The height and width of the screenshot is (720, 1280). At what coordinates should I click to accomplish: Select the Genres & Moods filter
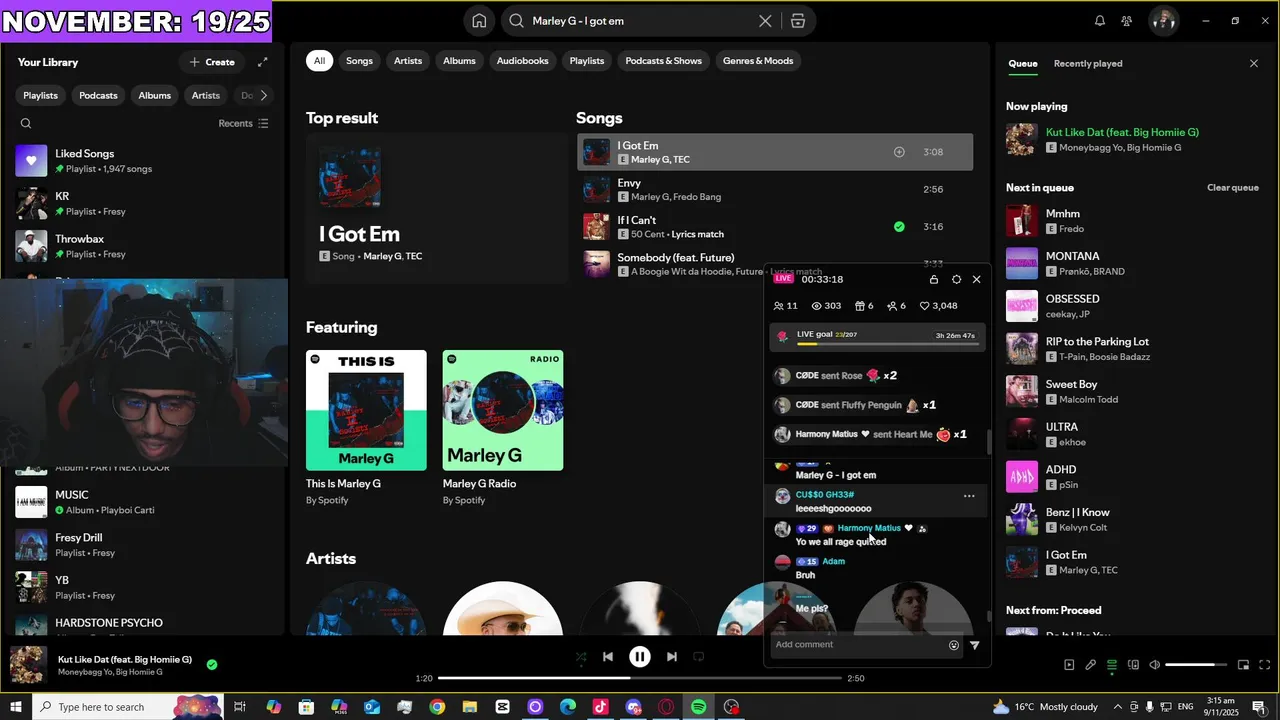coord(758,61)
